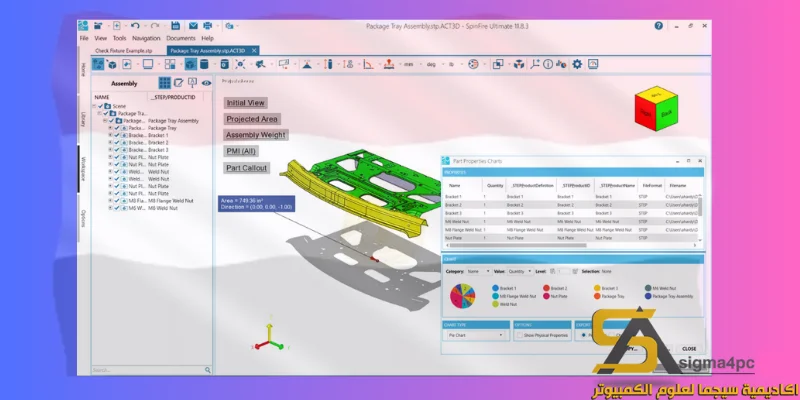Select the grid view icon in Assembly panel
The height and width of the screenshot is (400, 800).
(164, 83)
